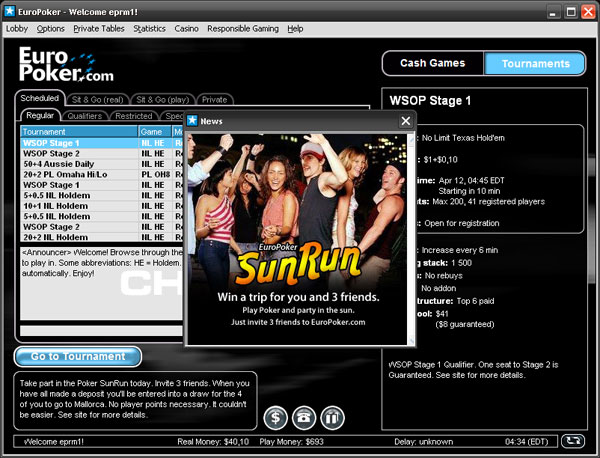Open the Casino menu
The image size is (600, 458).
click(x=186, y=29)
